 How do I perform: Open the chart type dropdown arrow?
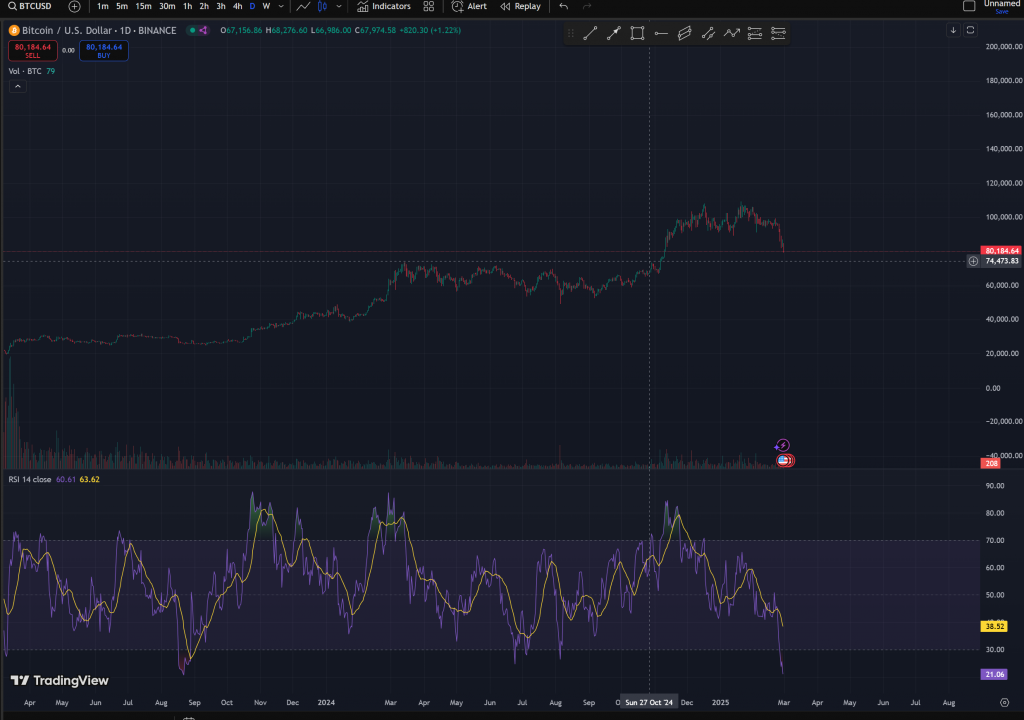(x=338, y=6)
